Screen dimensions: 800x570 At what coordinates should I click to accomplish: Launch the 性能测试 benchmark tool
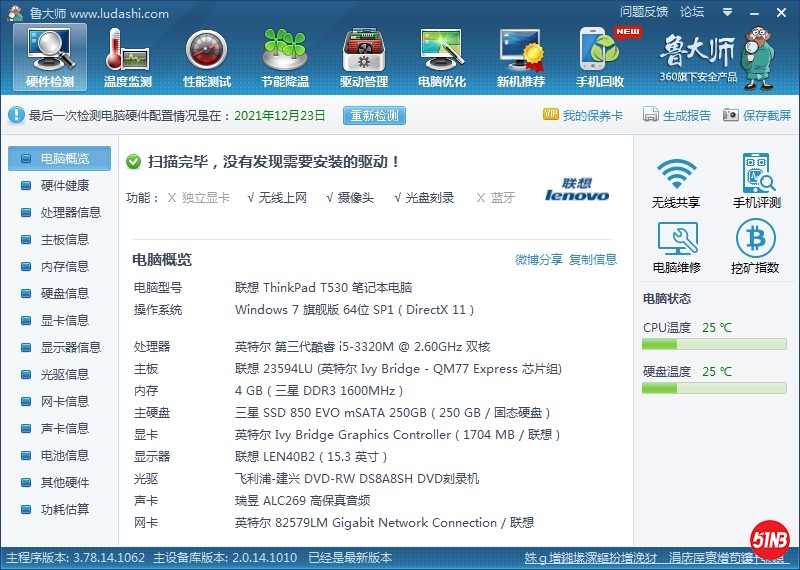(x=207, y=57)
